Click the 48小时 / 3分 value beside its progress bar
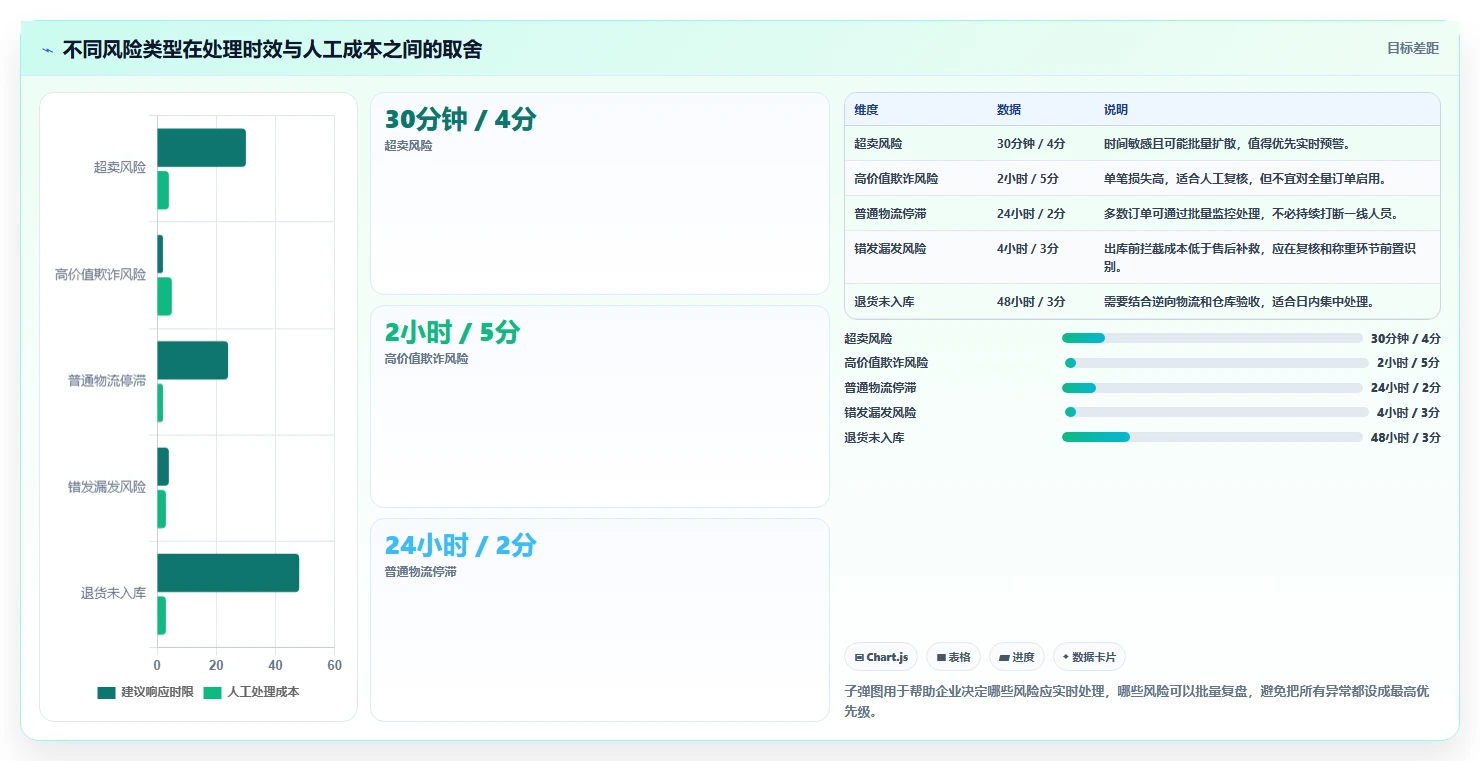 tap(1405, 438)
